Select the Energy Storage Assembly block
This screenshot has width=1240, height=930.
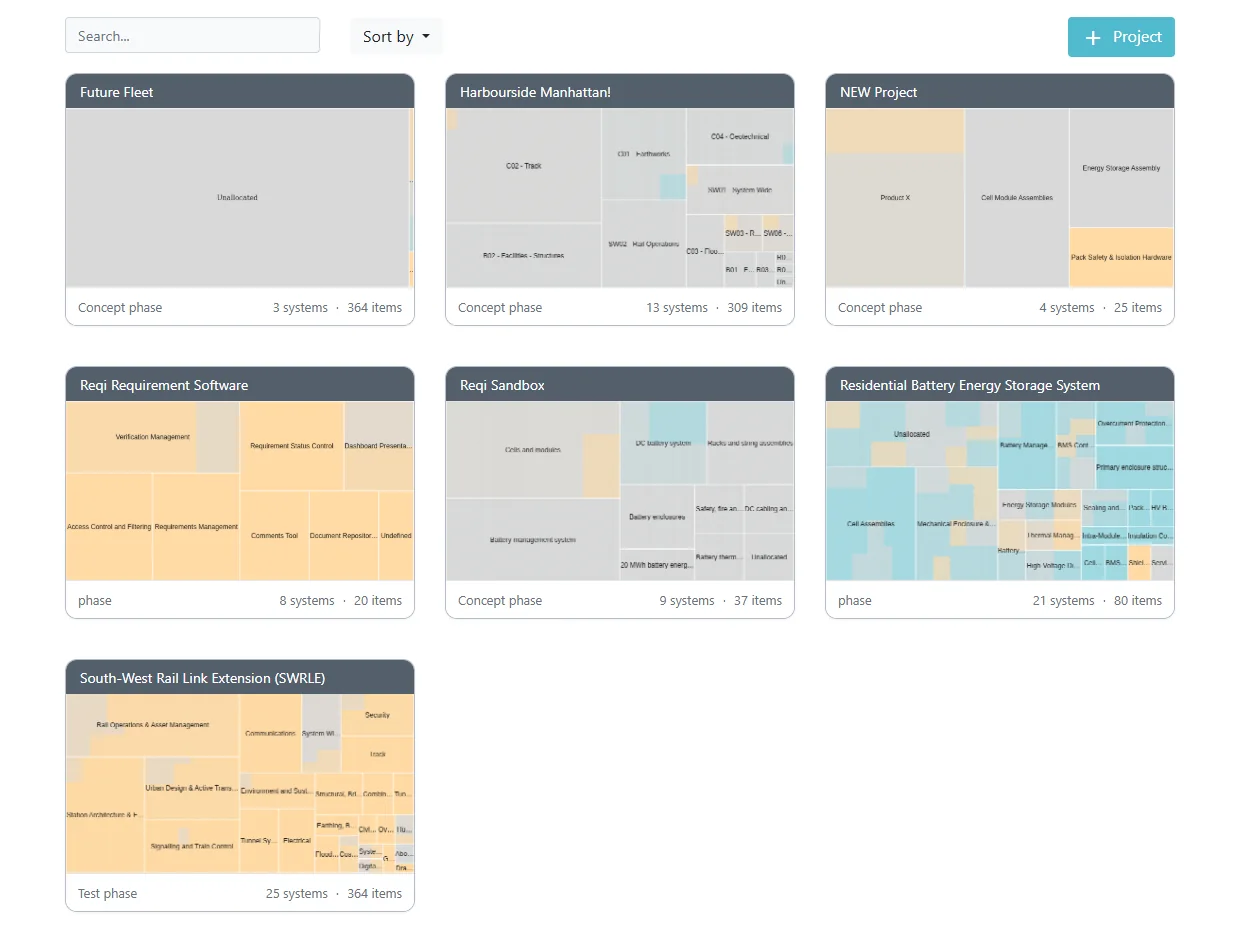1121,168
